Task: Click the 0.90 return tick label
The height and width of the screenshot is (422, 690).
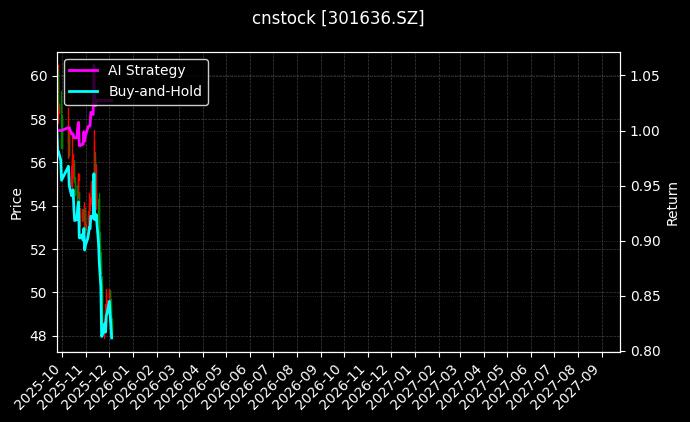Action: pyautogui.click(x=644, y=241)
